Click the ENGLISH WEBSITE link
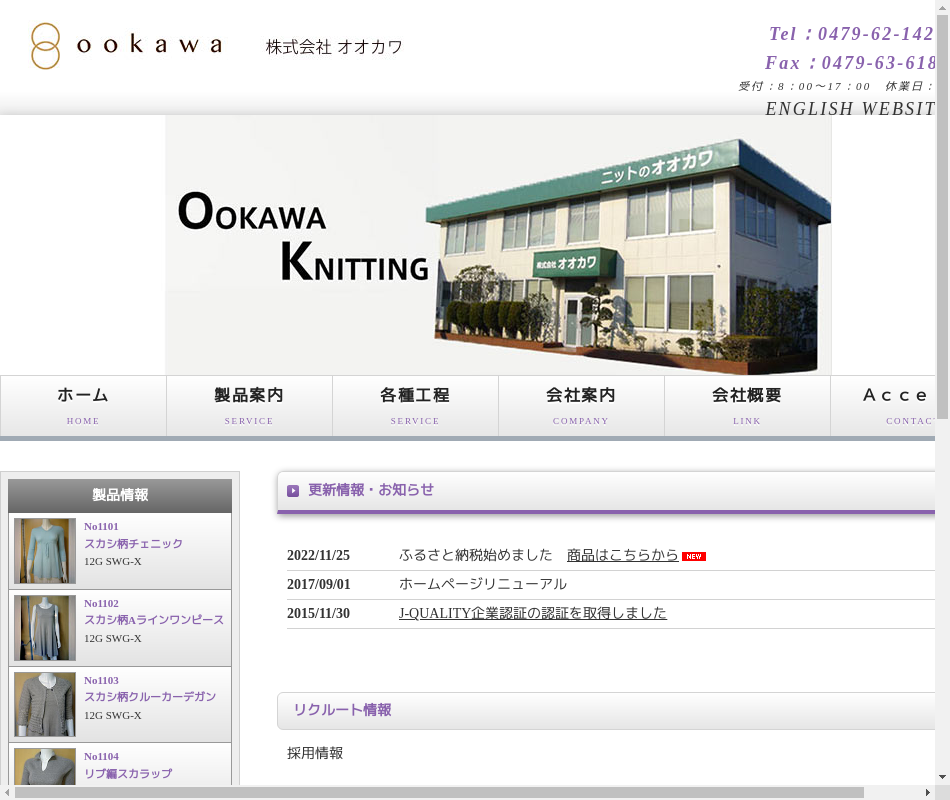This screenshot has height=800, width=950. [850, 109]
